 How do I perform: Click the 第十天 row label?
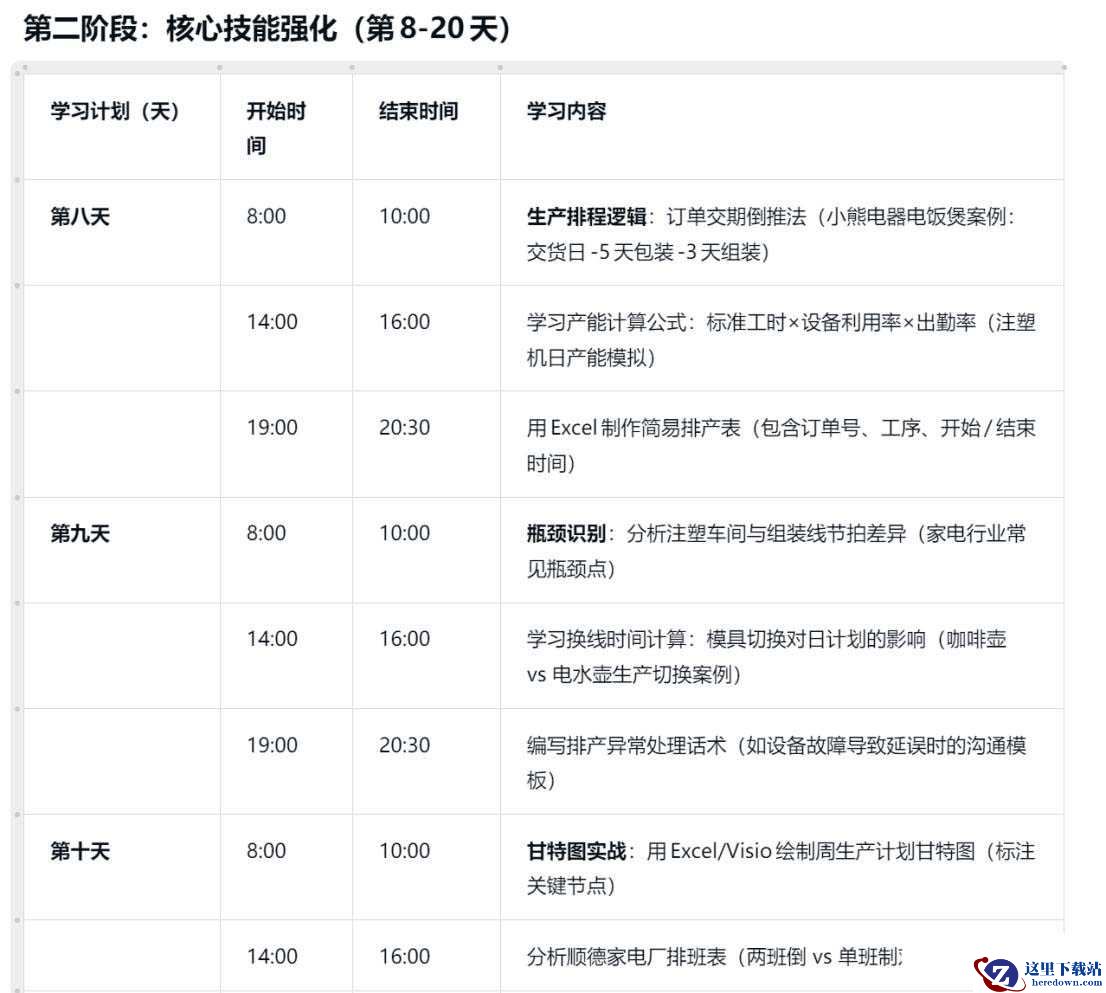click(x=80, y=851)
